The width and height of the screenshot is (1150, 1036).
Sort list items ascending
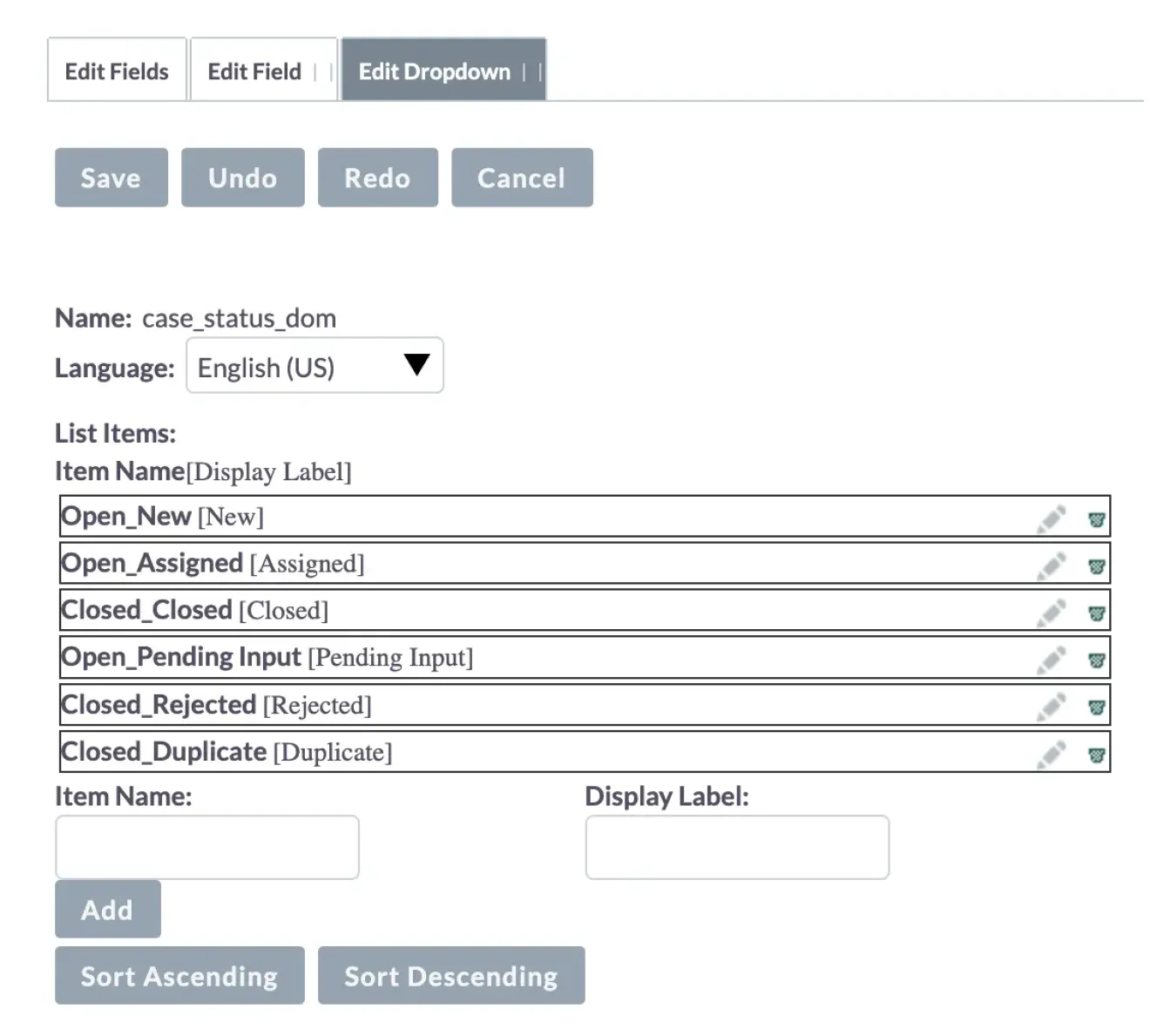(x=179, y=975)
